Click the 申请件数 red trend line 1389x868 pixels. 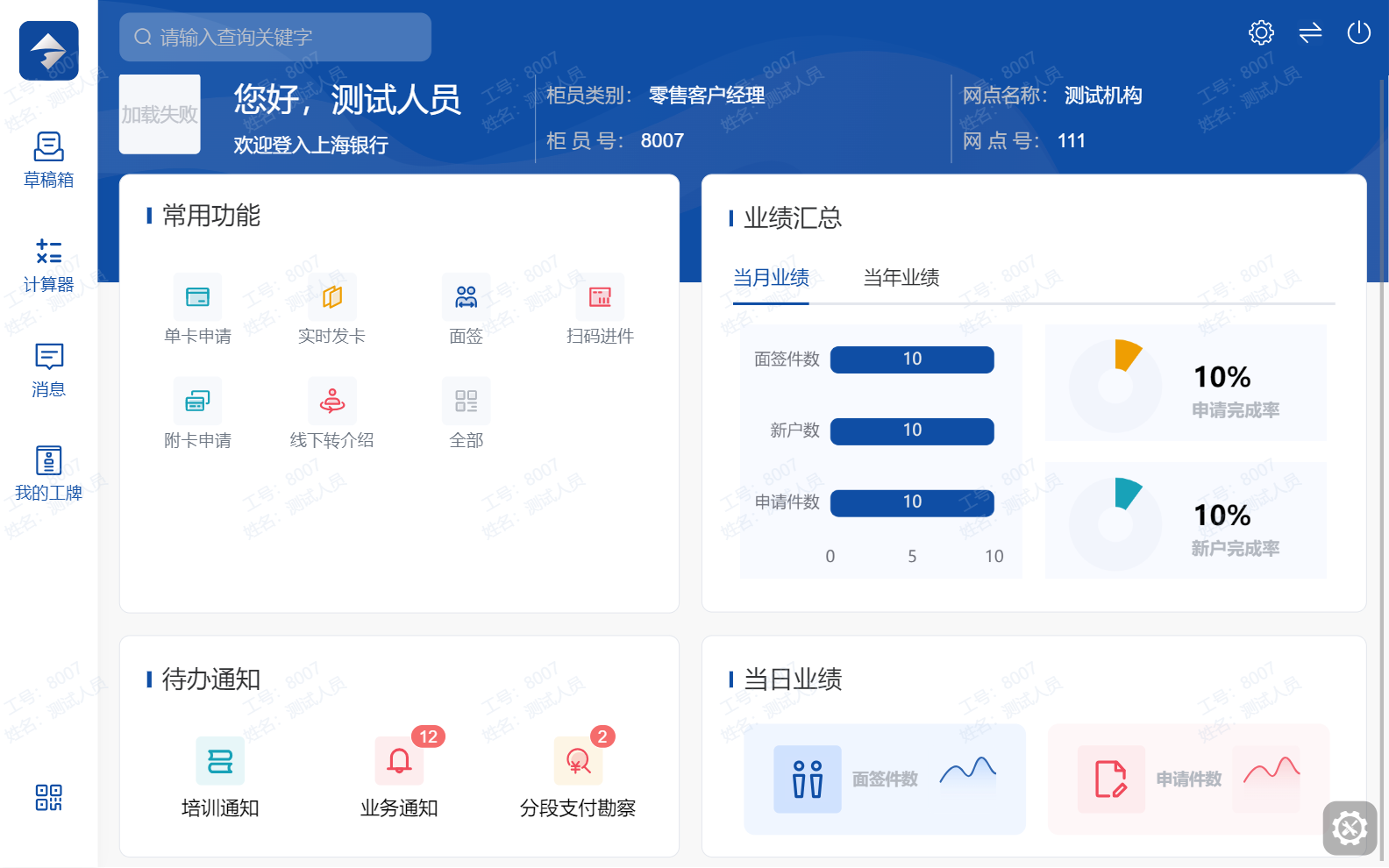(1271, 771)
